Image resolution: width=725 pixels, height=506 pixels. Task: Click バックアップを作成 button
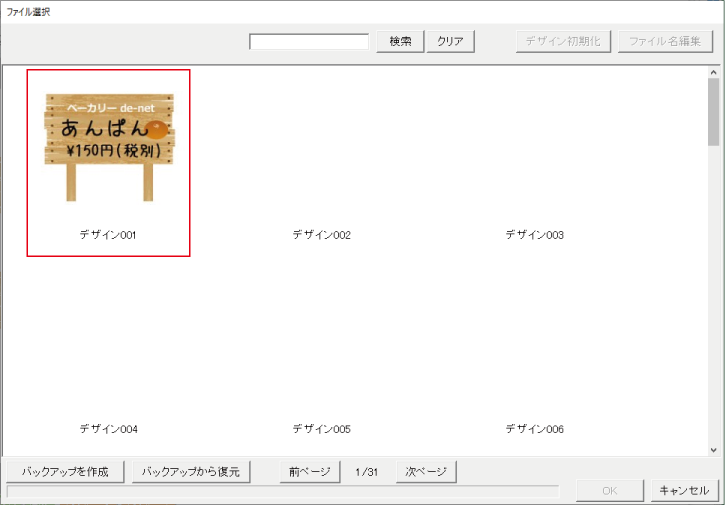pos(65,472)
